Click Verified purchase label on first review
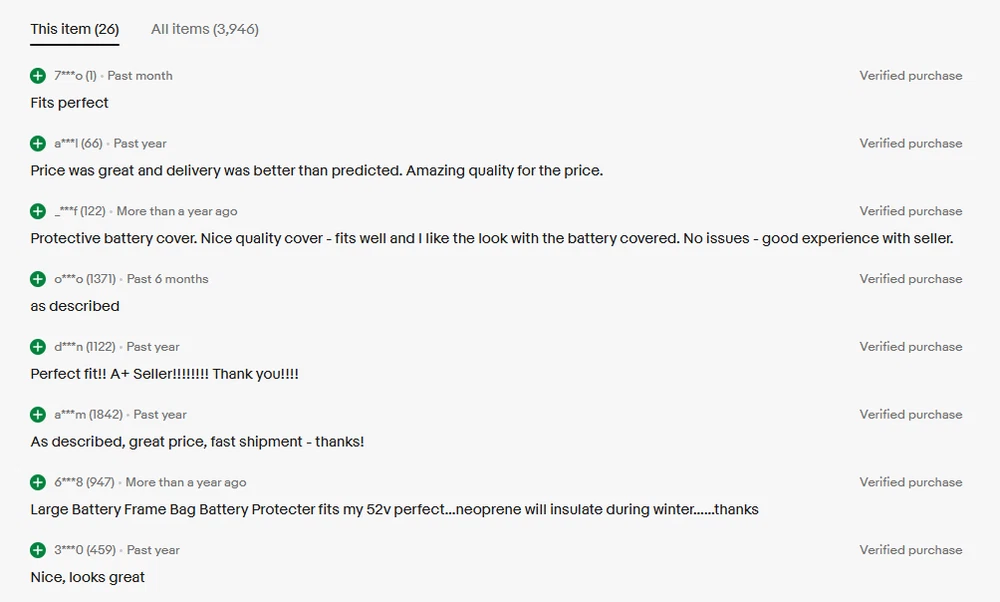 tap(910, 76)
